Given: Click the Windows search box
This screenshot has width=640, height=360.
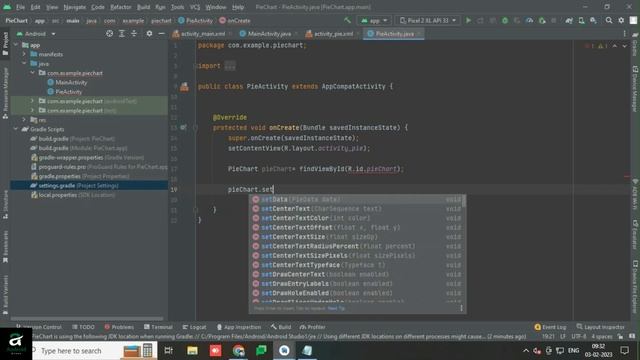Looking at the screenshot, I should (95, 351).
